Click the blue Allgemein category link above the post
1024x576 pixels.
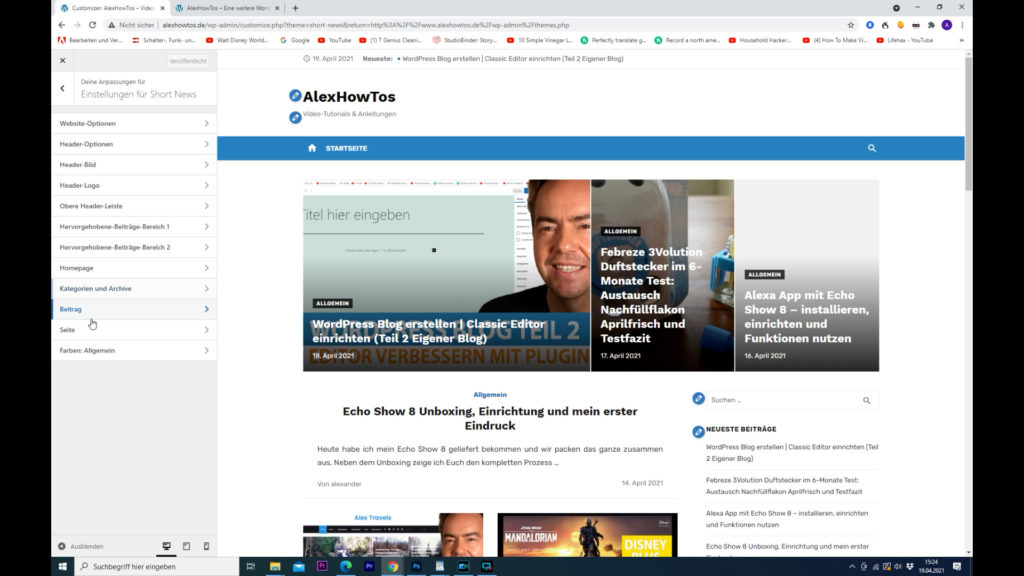tap(490, 394)
